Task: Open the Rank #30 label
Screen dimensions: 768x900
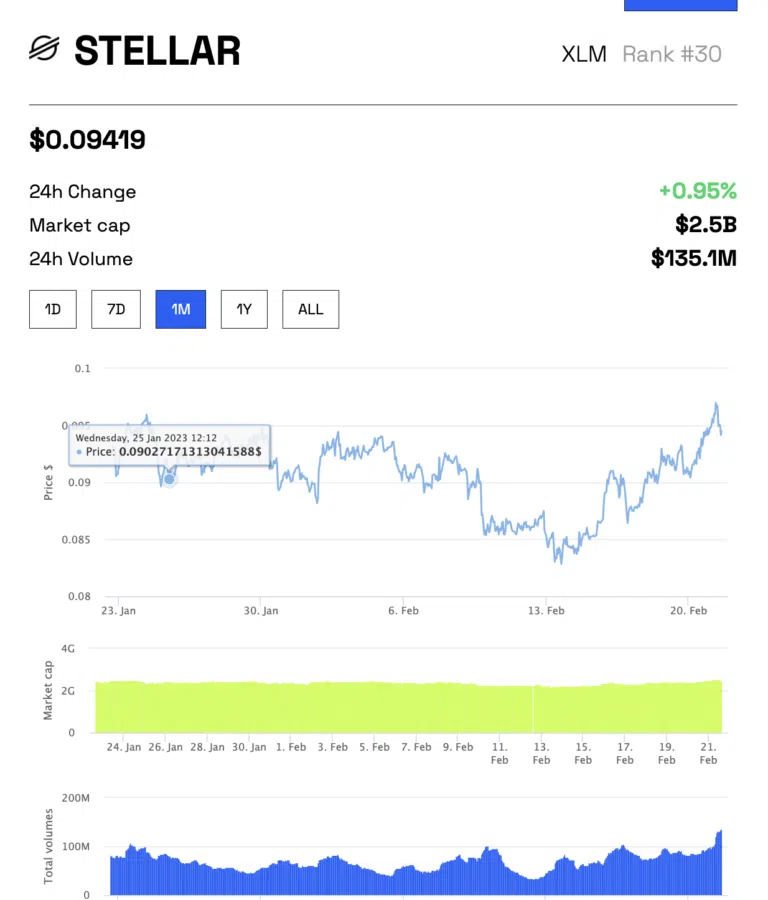Action: [x=671, y=54]
